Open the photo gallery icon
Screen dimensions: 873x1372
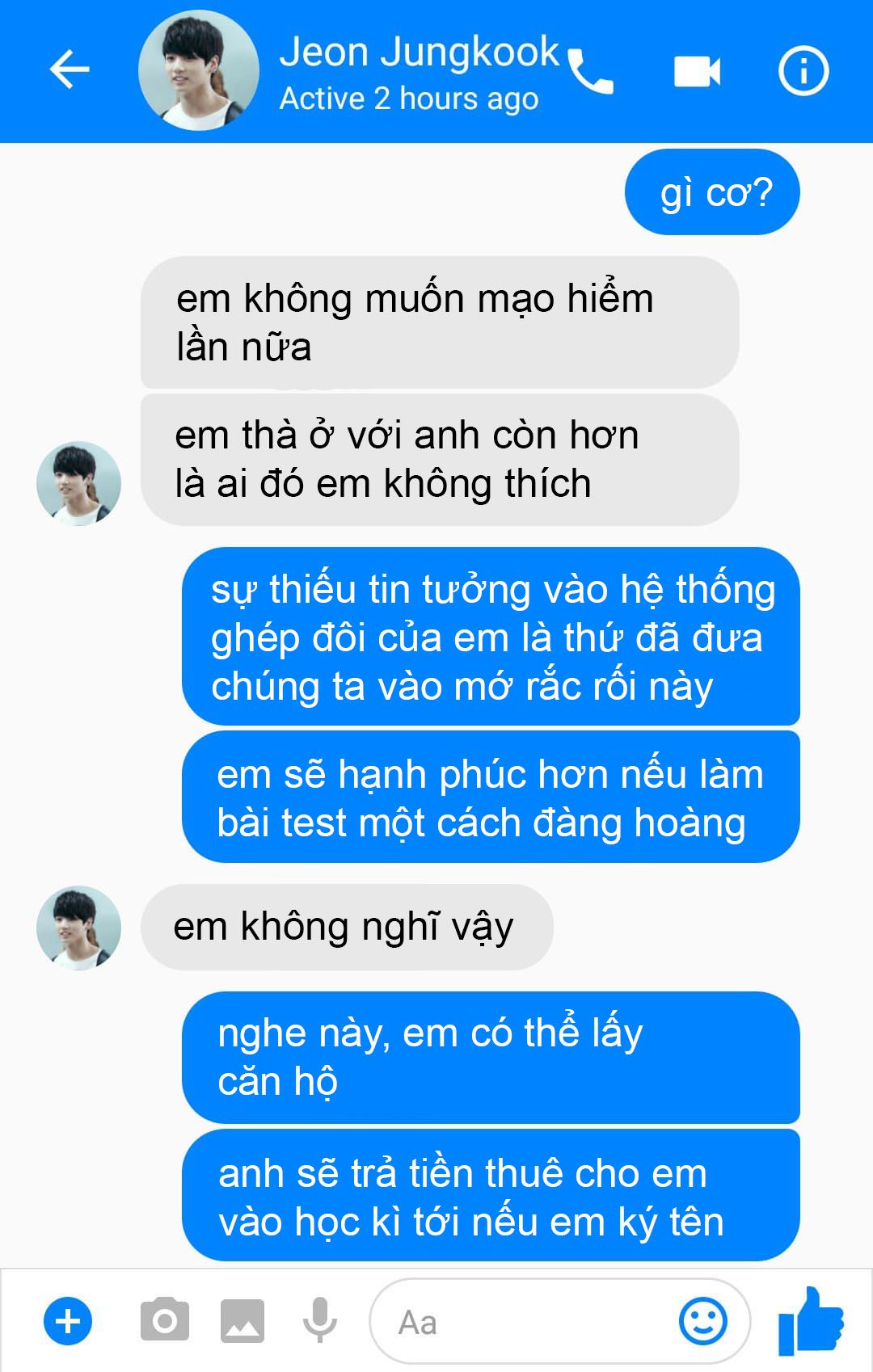pos(242,1321)
